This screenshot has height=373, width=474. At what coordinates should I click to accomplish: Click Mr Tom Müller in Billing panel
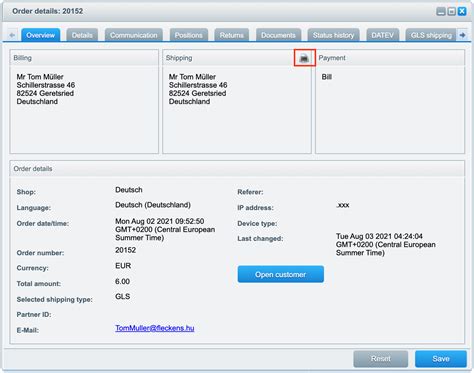tap(40, 77)
